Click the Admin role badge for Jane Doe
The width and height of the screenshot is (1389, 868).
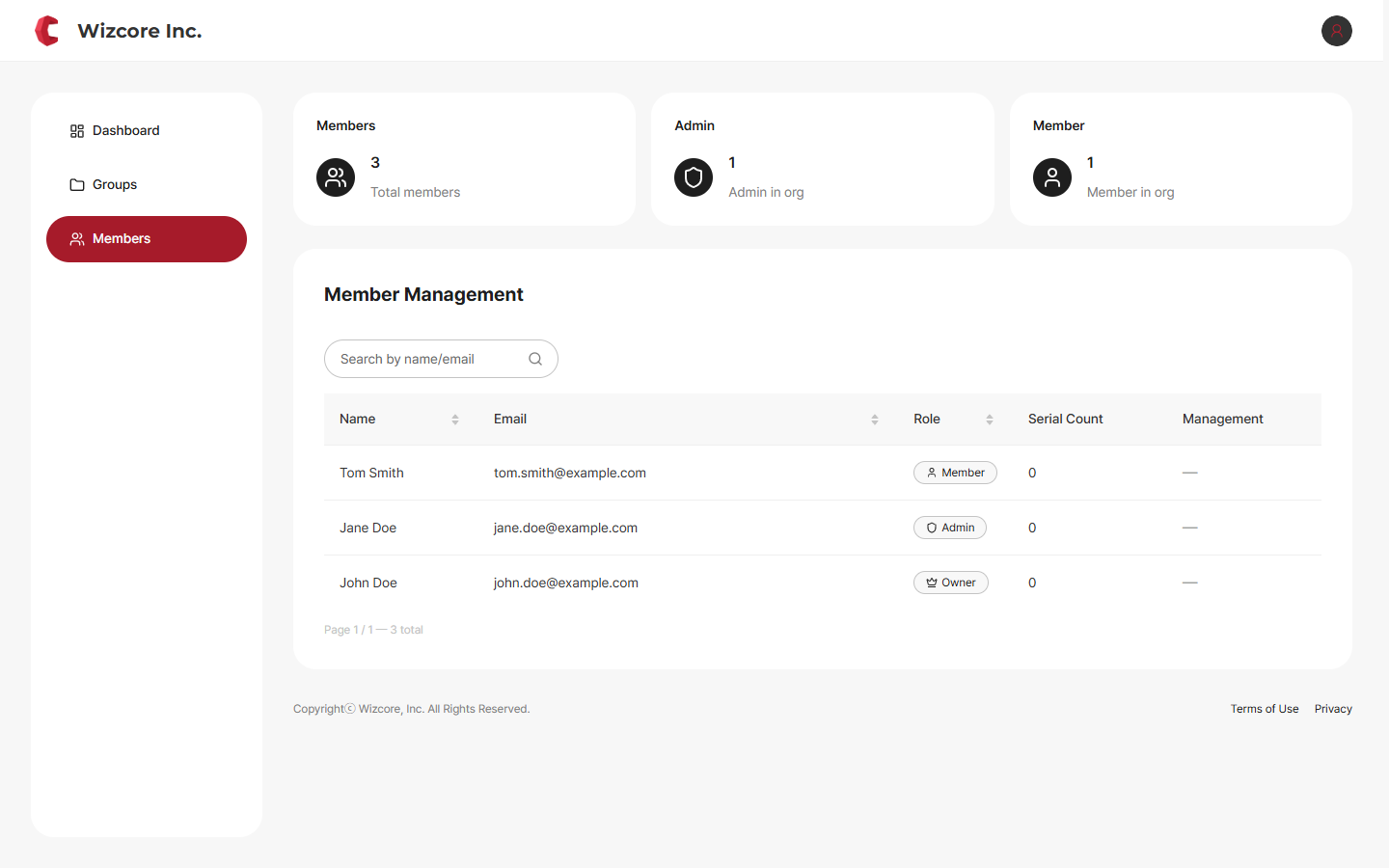(950, 528)
